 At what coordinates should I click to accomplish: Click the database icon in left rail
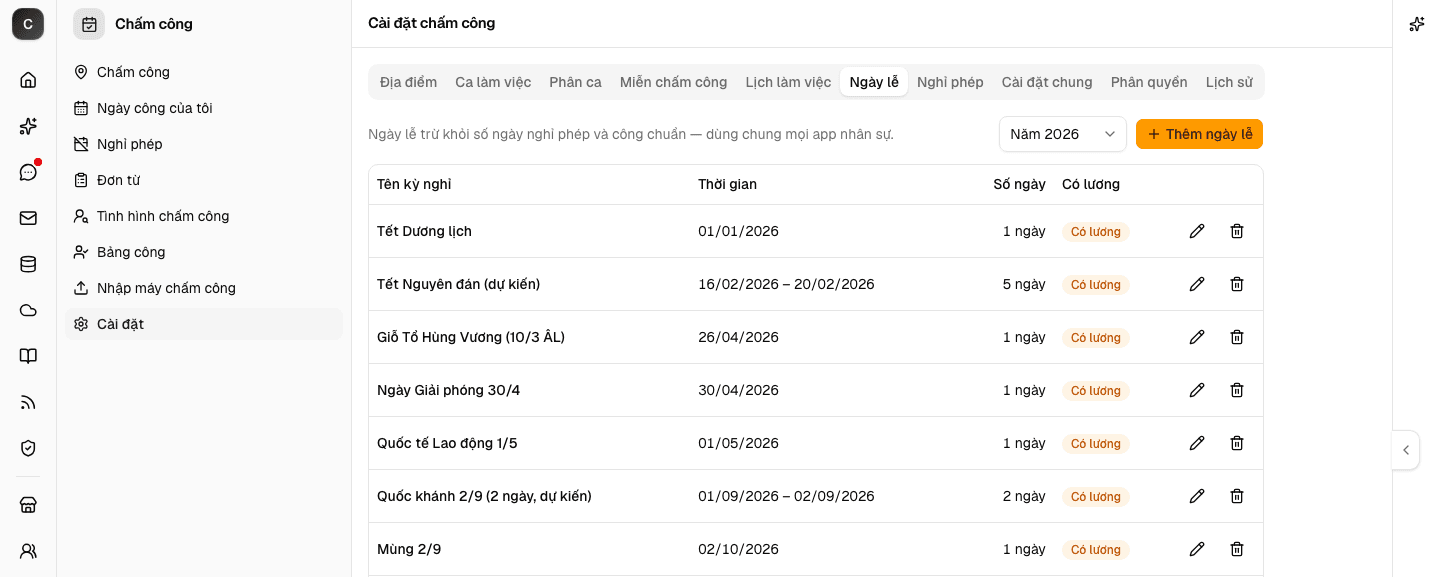28,264
